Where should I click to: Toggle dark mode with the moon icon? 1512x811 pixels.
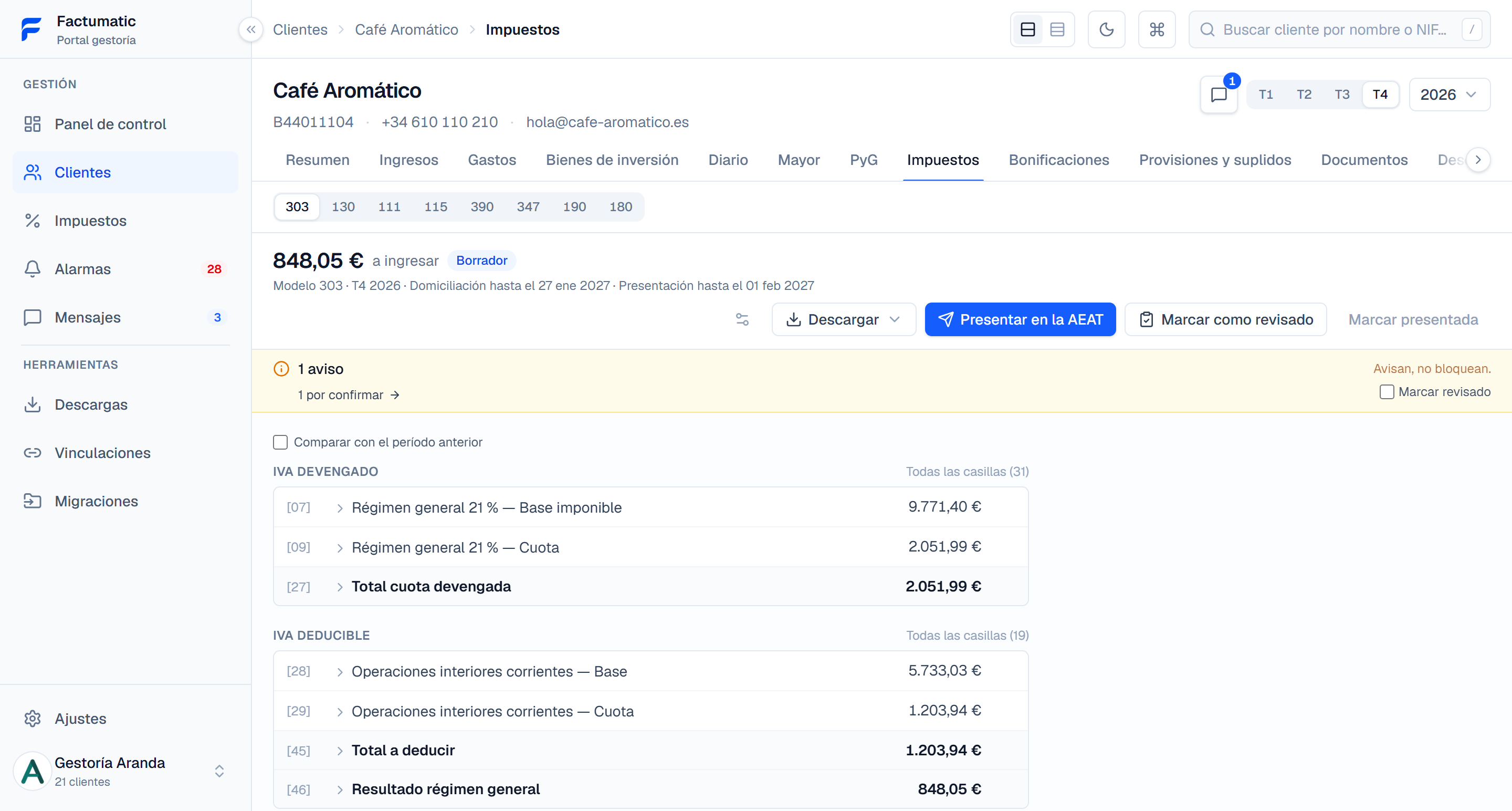[1106, 29]
